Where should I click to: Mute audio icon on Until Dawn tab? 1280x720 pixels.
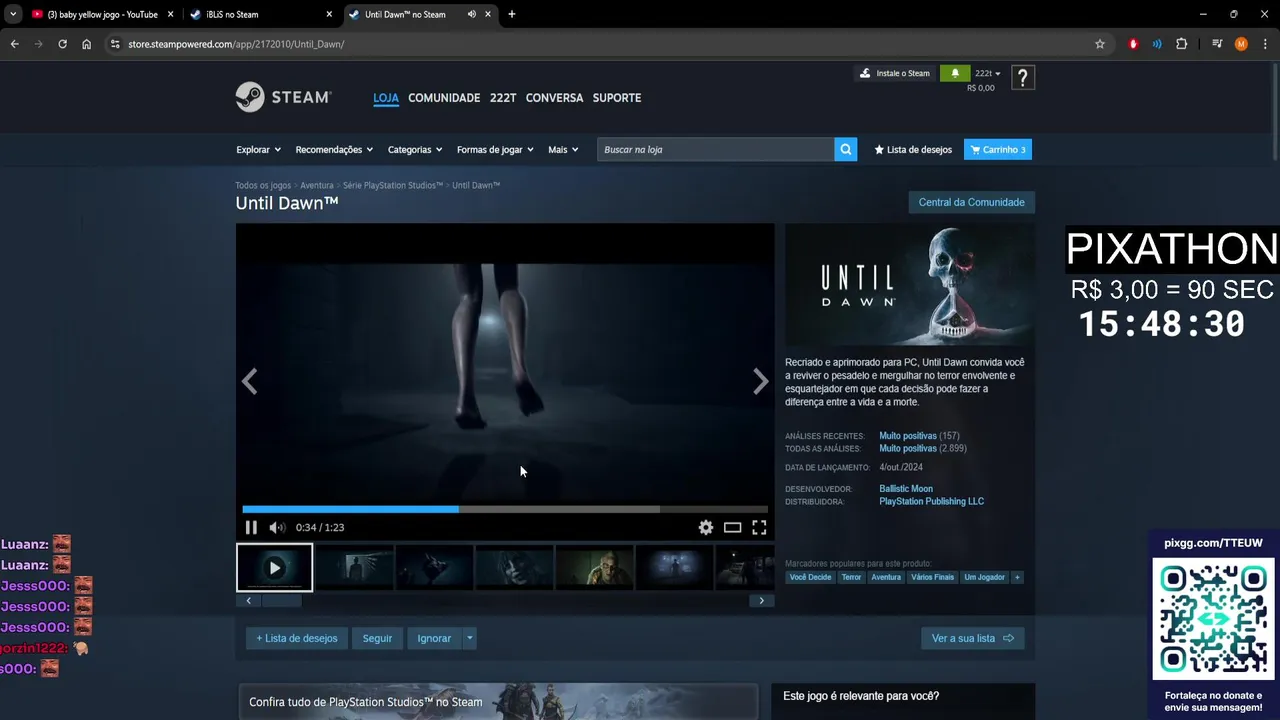(471, 14)
